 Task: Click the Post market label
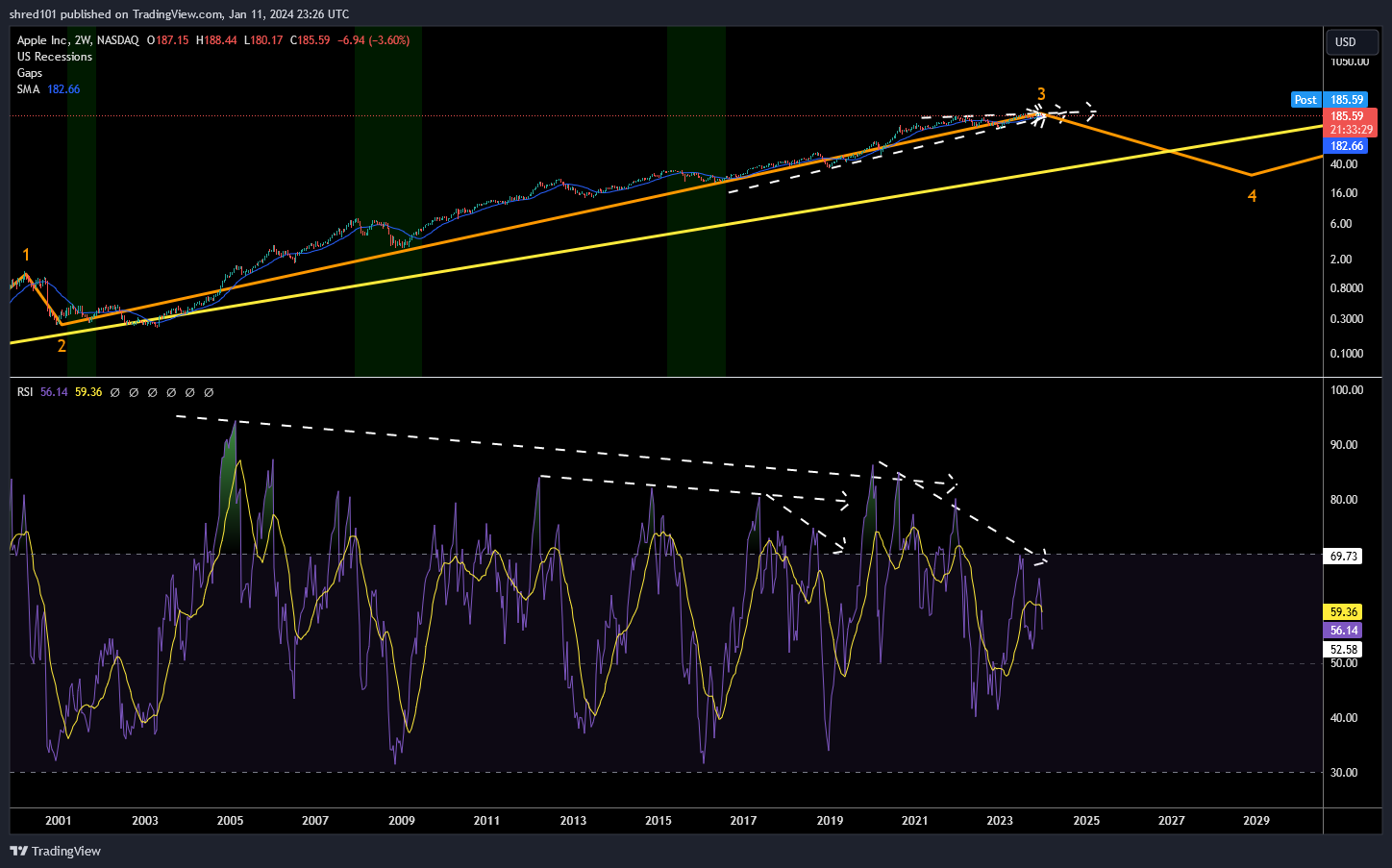tap(1305, 100)
